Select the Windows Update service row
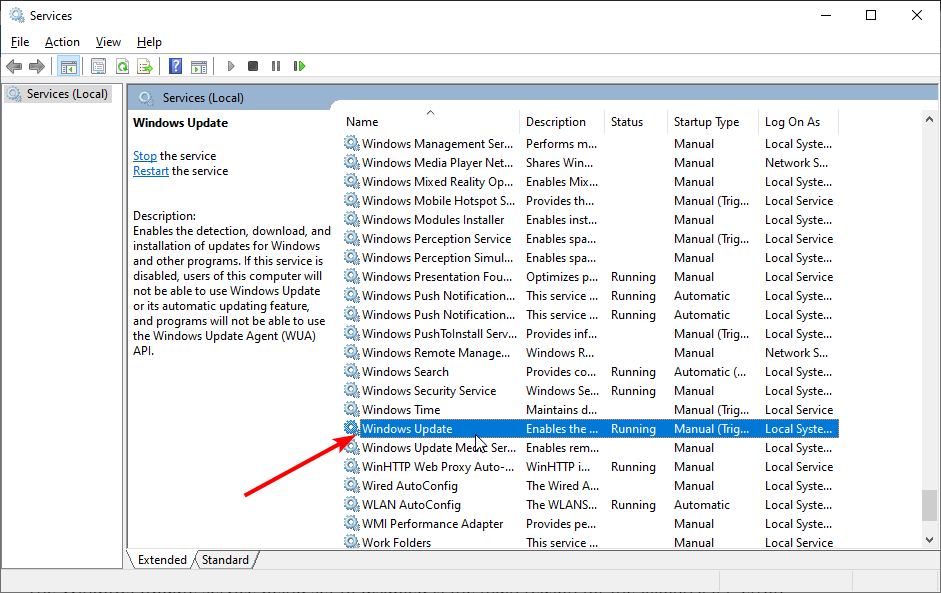 click(x=591, y=429)
